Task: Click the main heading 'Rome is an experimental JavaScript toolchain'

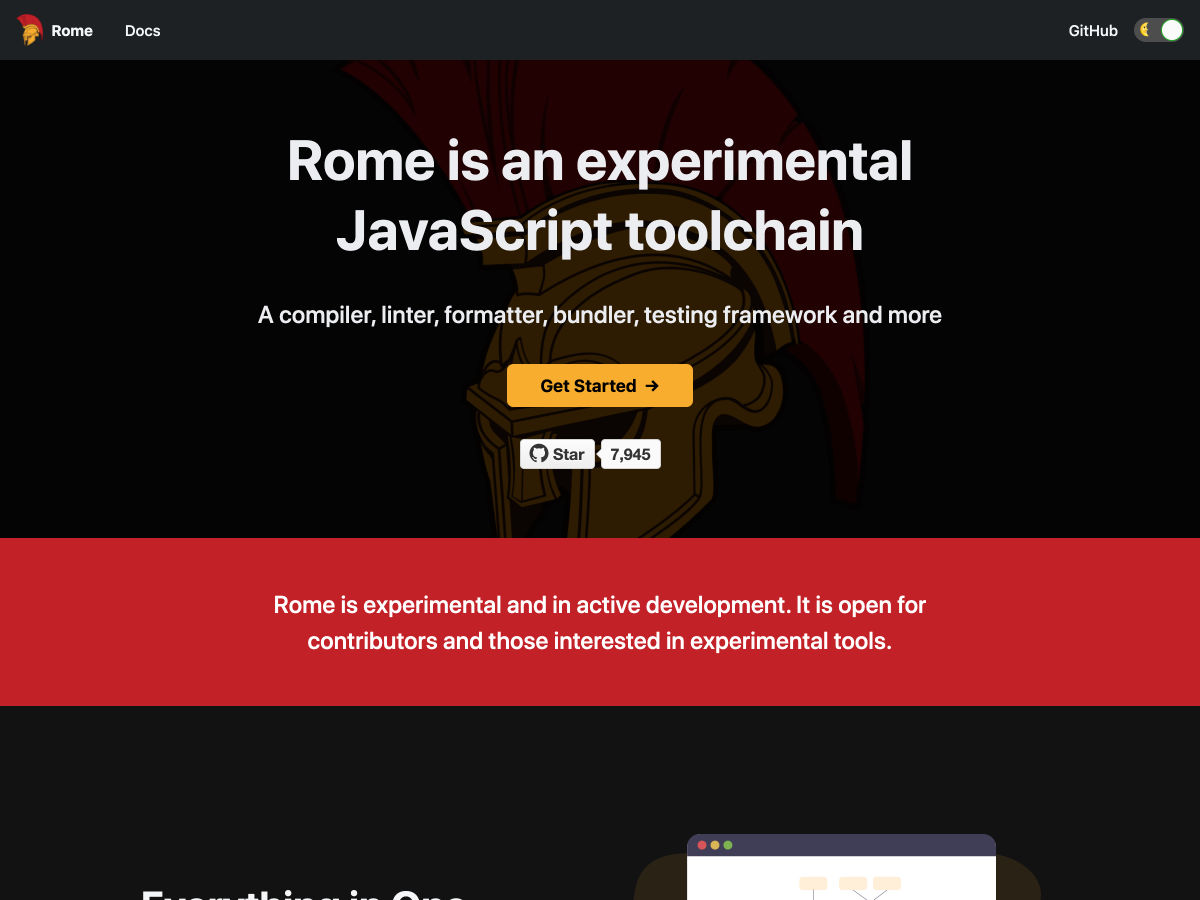Action: (600, 196)
